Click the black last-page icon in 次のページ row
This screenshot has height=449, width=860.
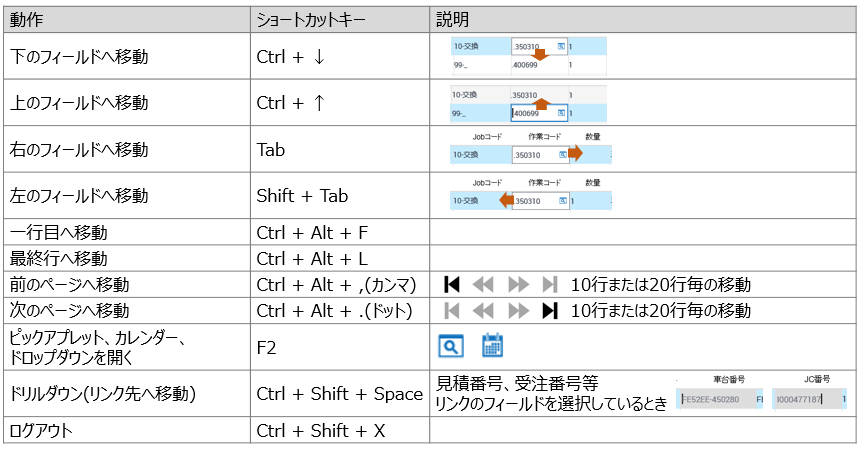tap(549, 310)
